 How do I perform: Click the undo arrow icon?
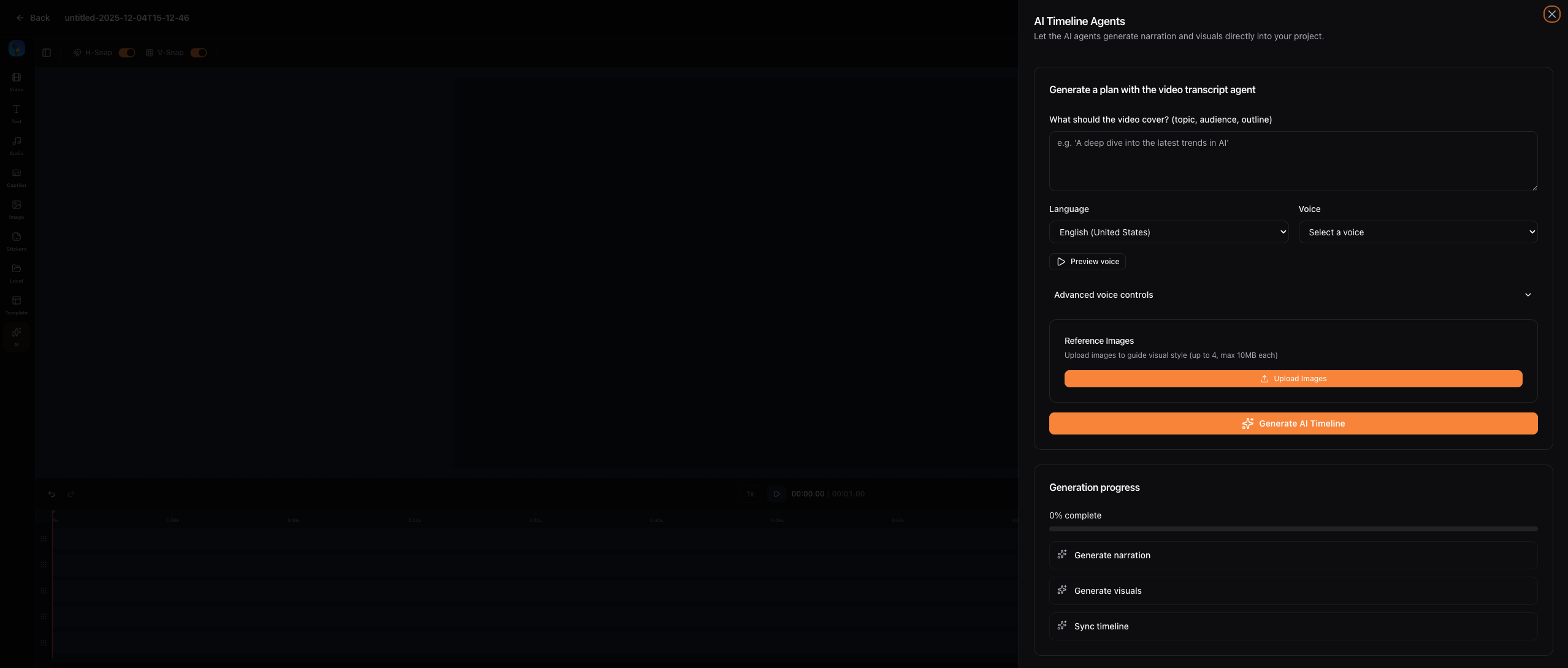[52, 494]
